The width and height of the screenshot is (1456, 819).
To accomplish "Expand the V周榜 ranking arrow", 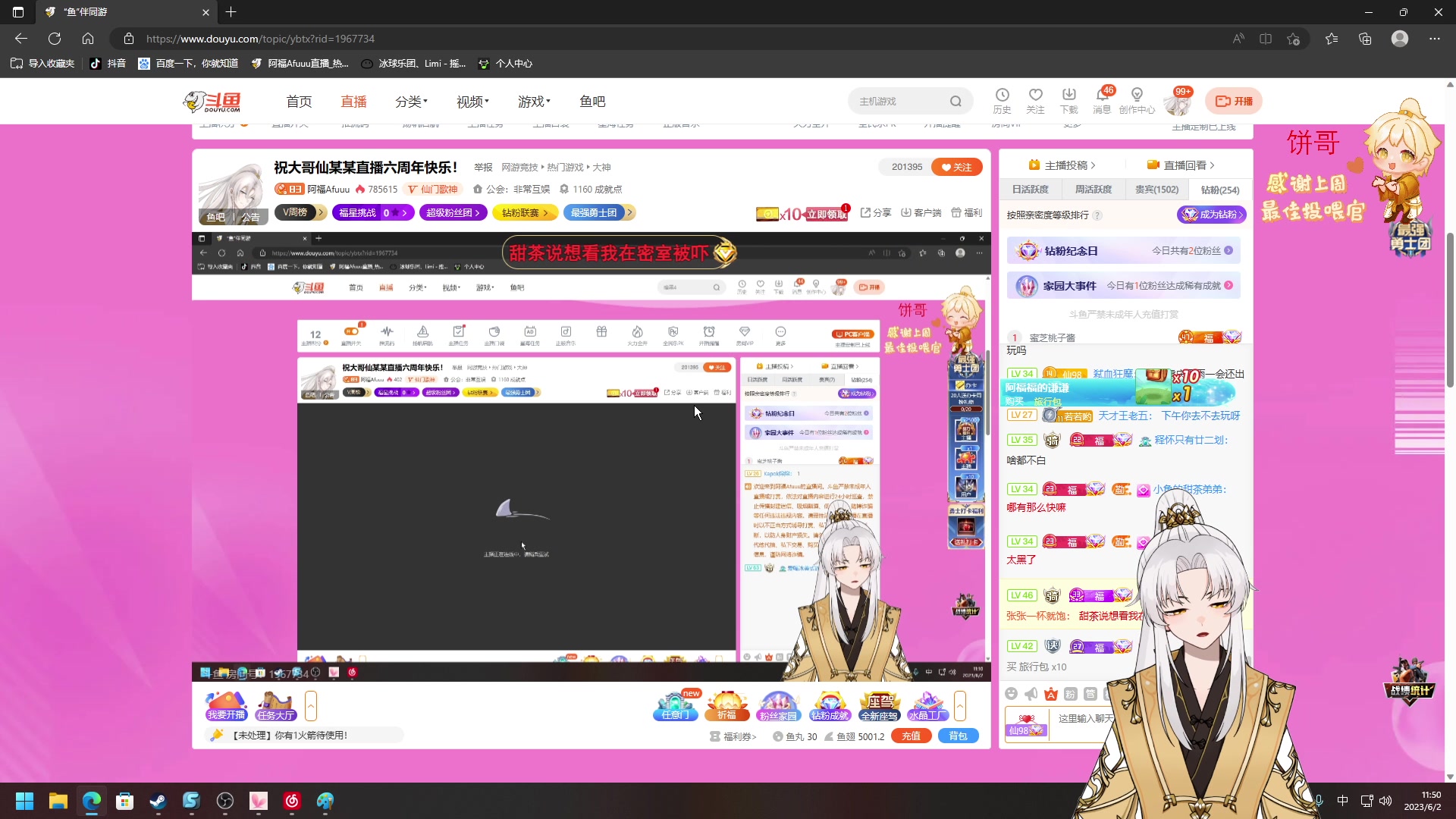I will [322, 212].
